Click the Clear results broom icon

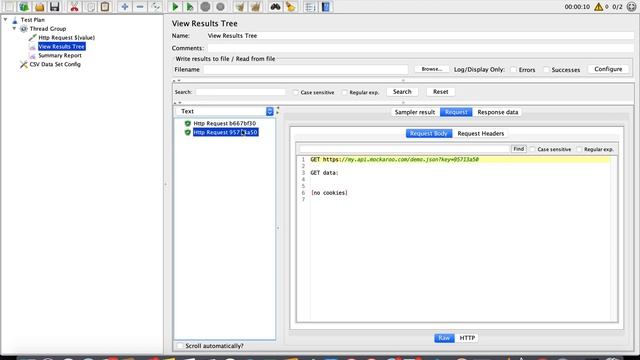[x=240, y=7]
